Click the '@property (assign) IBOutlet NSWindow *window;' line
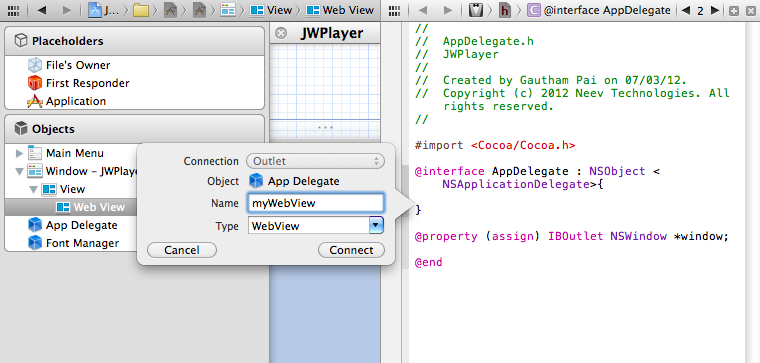The height and width of the screenshot is (363, 760). (572, 237)
